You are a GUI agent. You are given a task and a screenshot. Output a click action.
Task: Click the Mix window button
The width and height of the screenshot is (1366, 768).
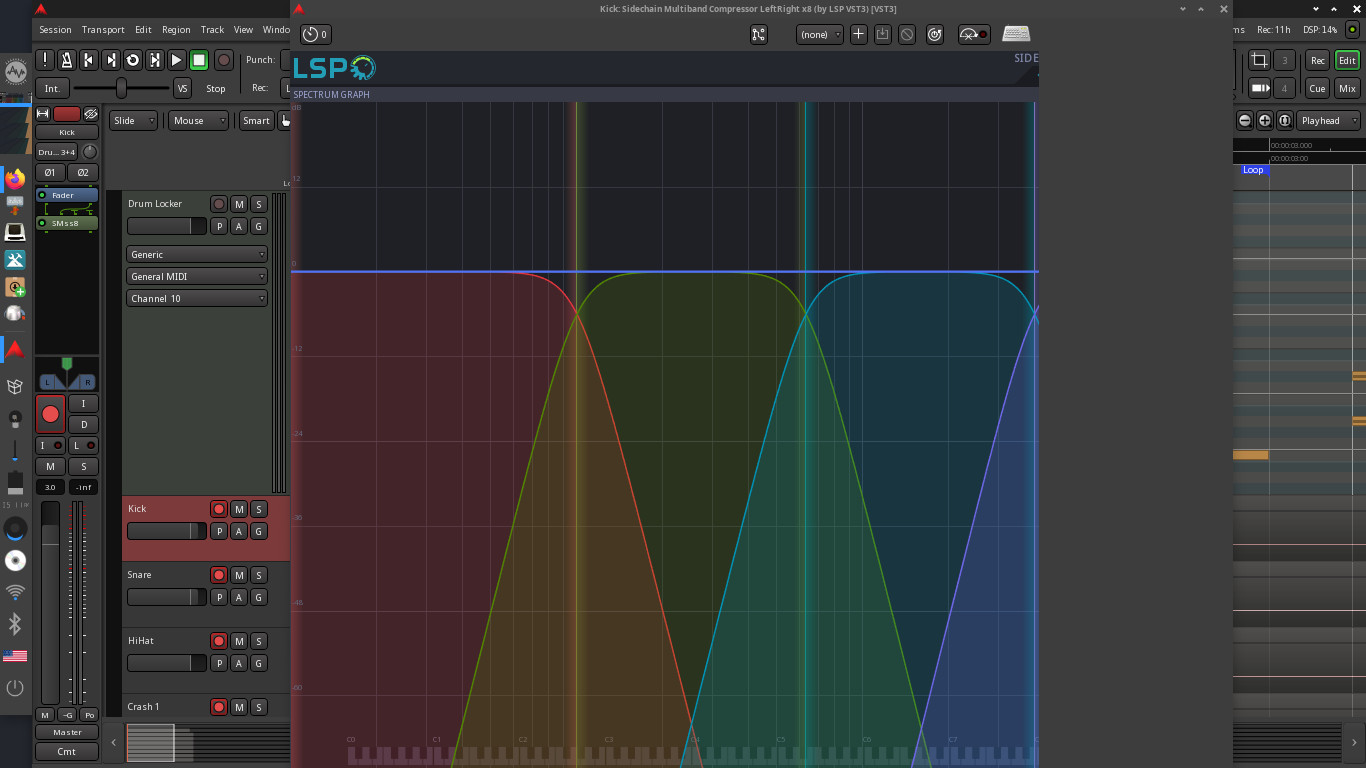(x=1347, y=88)
